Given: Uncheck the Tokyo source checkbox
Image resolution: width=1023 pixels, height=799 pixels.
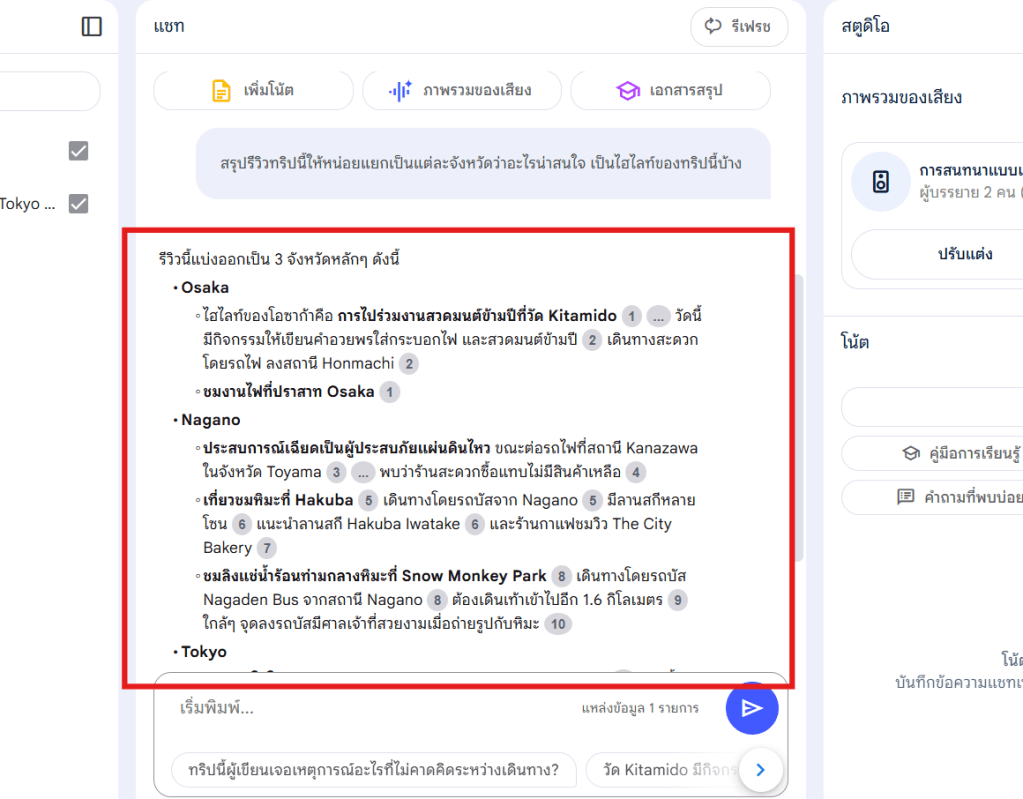Looking at the screenshot, I should (78, 203).
